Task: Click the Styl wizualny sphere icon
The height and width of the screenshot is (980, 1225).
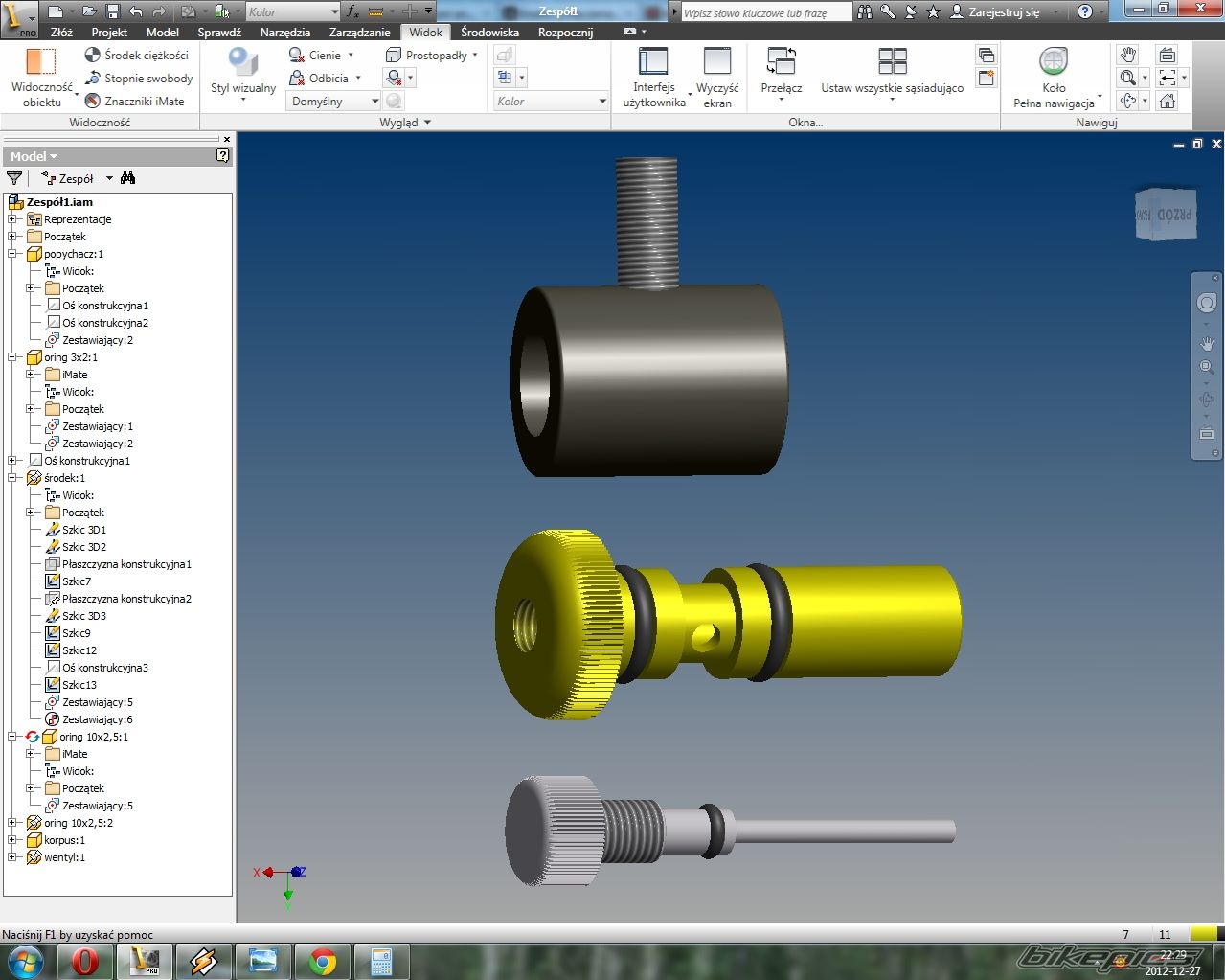Action: click(243, 61)
